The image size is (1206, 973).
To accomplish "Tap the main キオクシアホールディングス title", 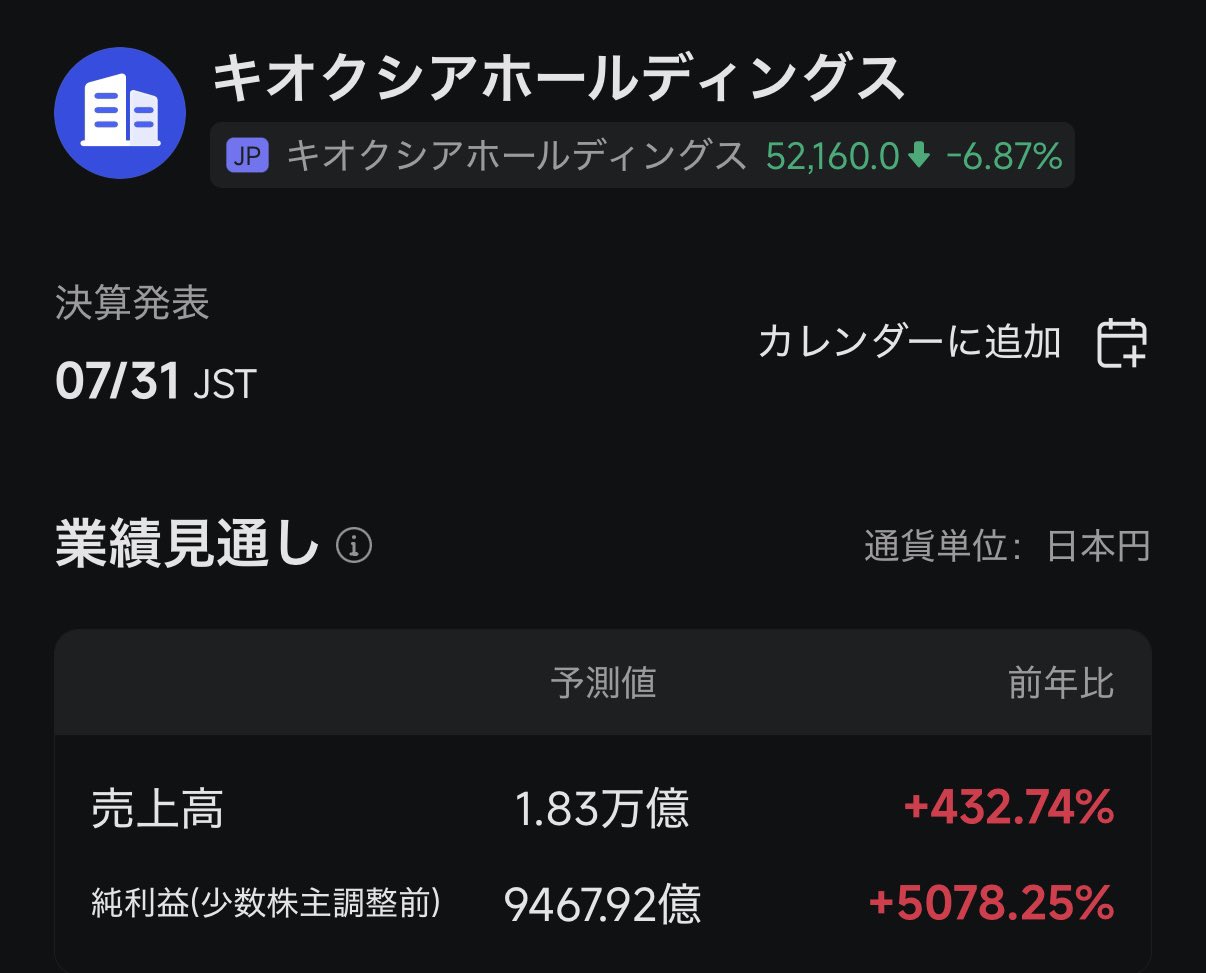I will (559, 79).
